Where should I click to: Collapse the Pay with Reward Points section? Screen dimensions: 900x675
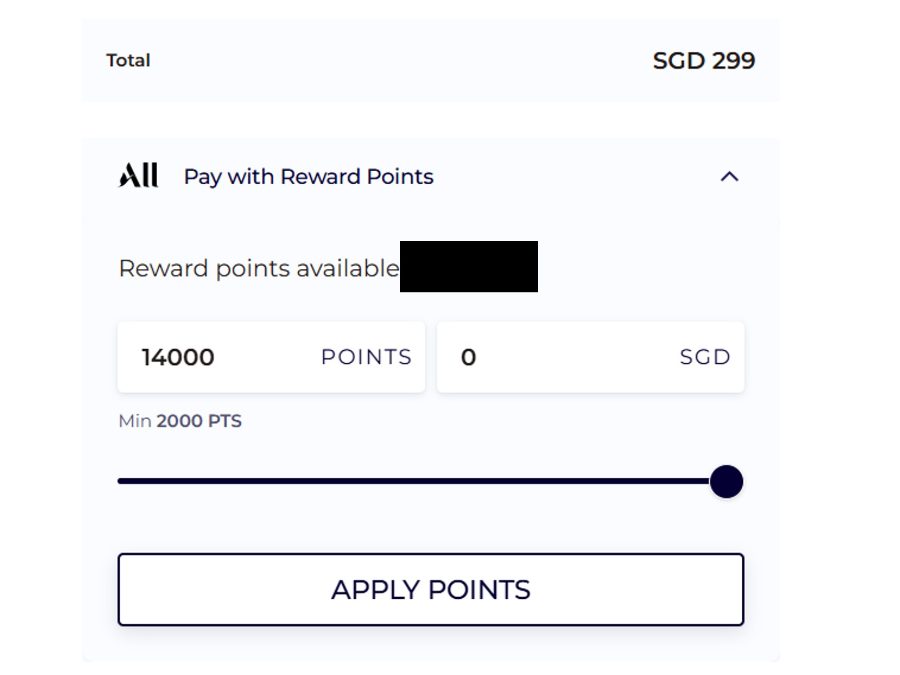[x=730, y=177]
